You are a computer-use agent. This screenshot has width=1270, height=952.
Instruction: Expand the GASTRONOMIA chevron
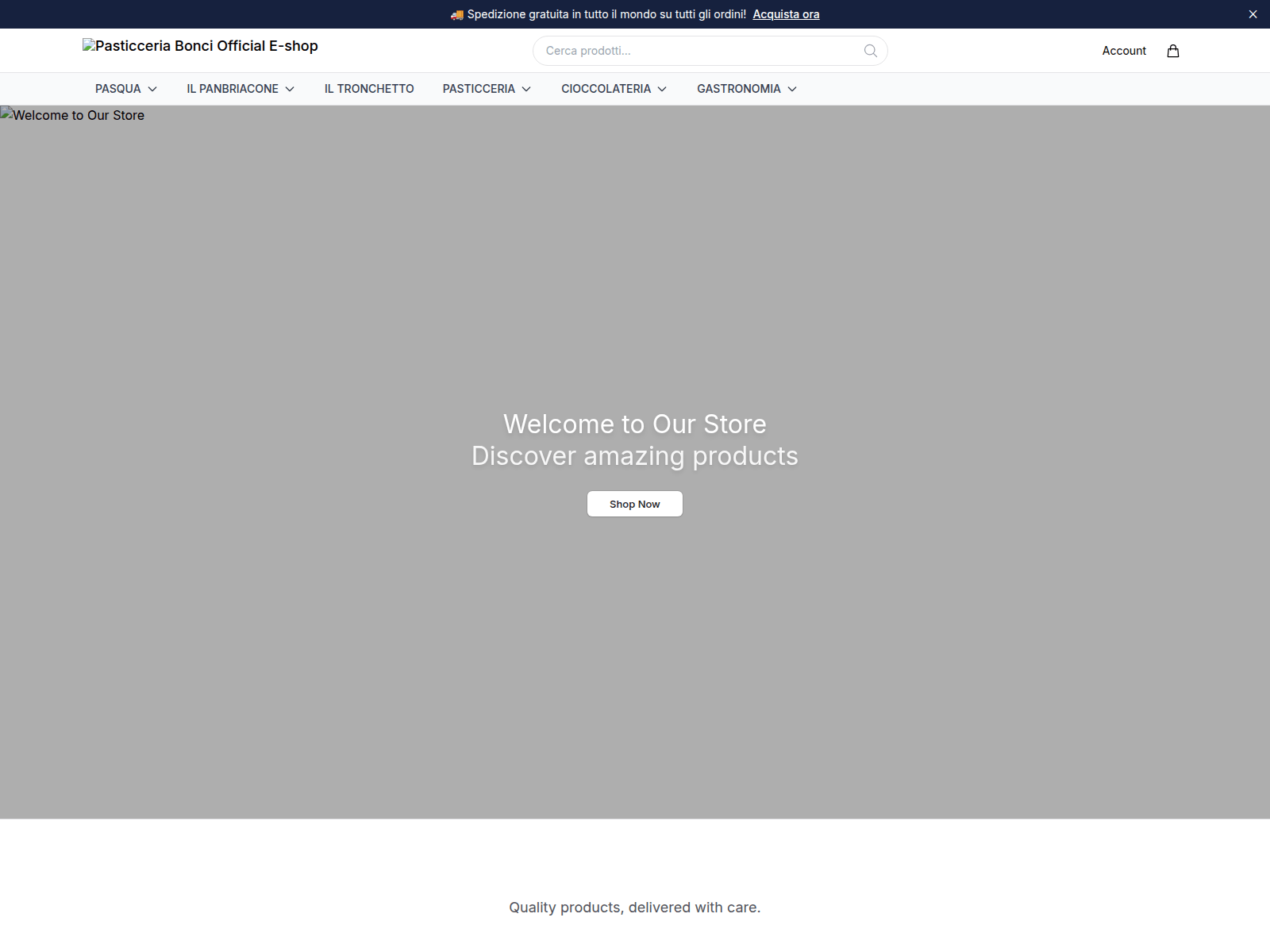point(792,89)
